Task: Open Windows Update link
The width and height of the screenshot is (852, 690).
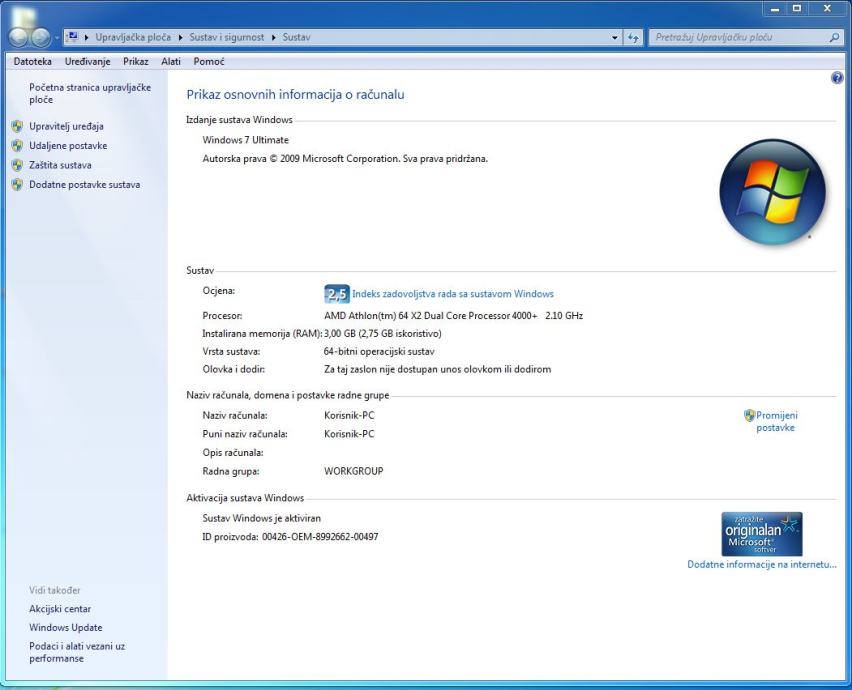Action: pyautogui.click(x=66, y=628)
